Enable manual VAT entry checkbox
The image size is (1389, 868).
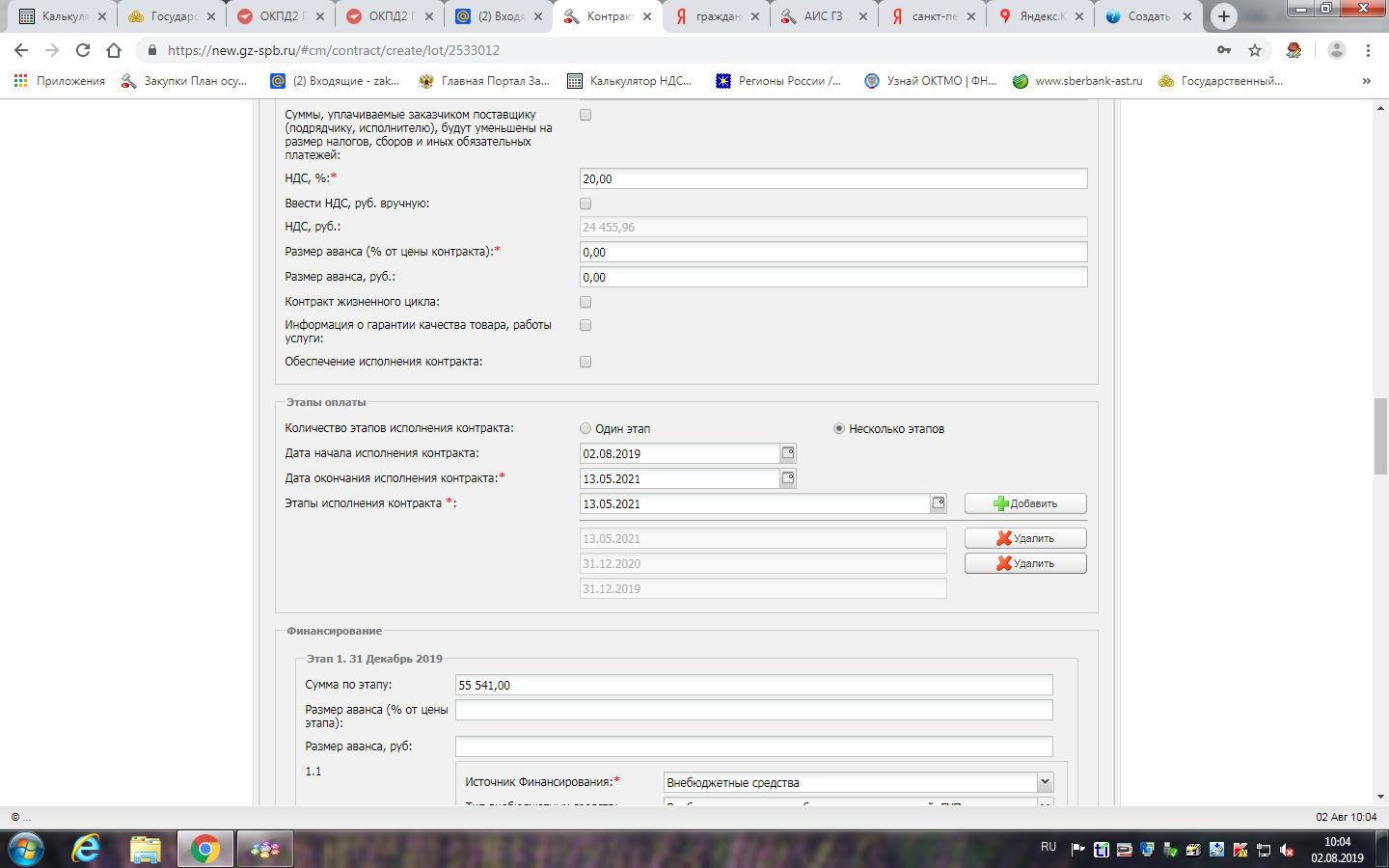coord(586,203)
